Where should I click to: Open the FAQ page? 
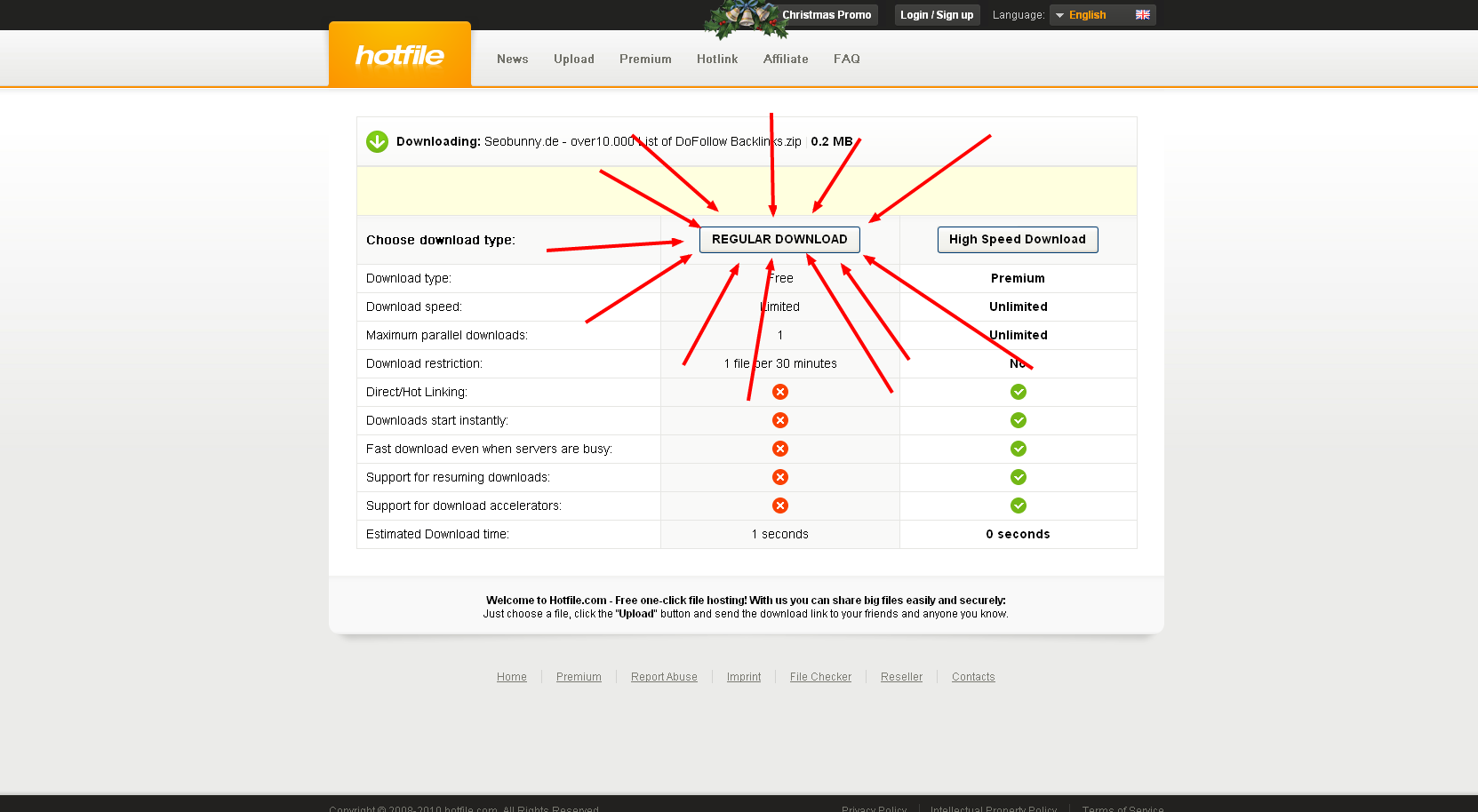847,59
